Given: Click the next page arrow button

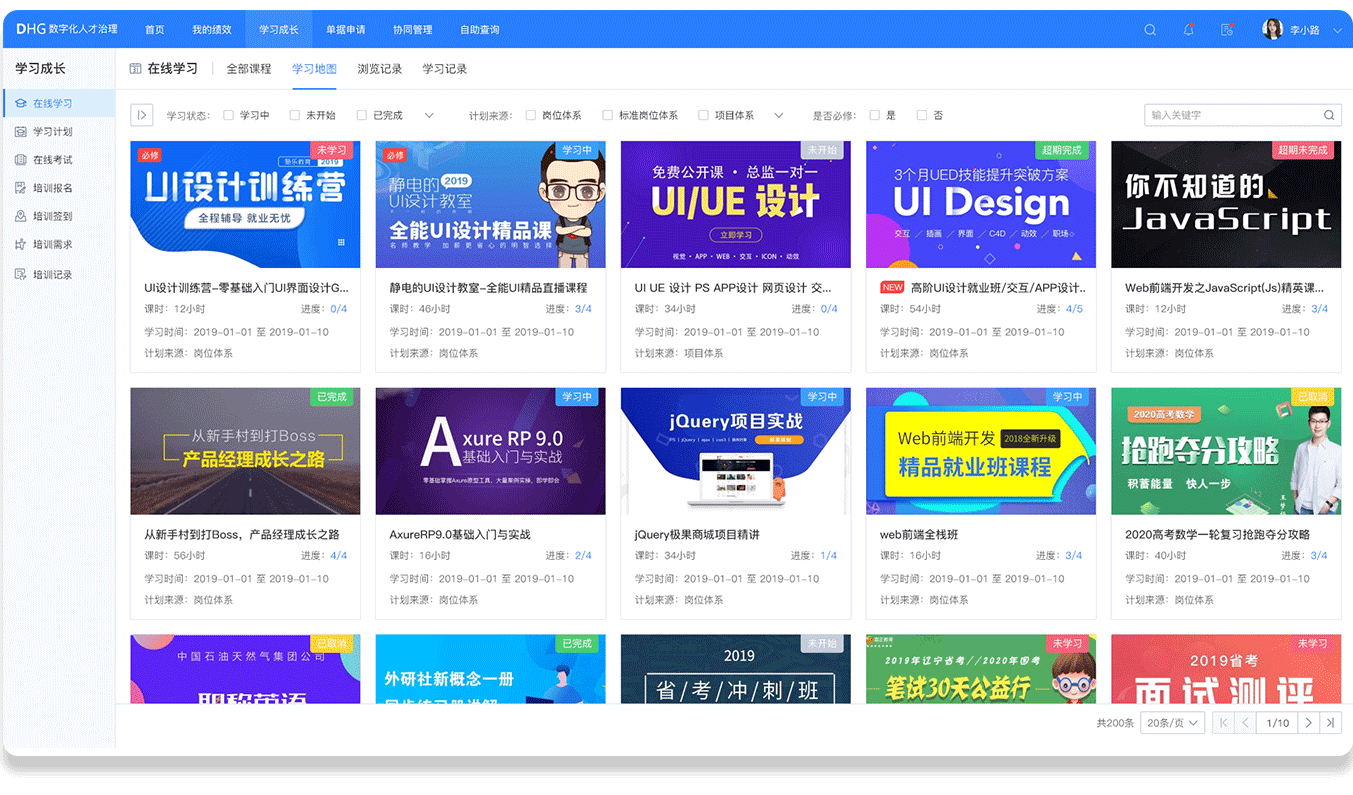Looking at the screenshot, I should [x=1307, y=722].
